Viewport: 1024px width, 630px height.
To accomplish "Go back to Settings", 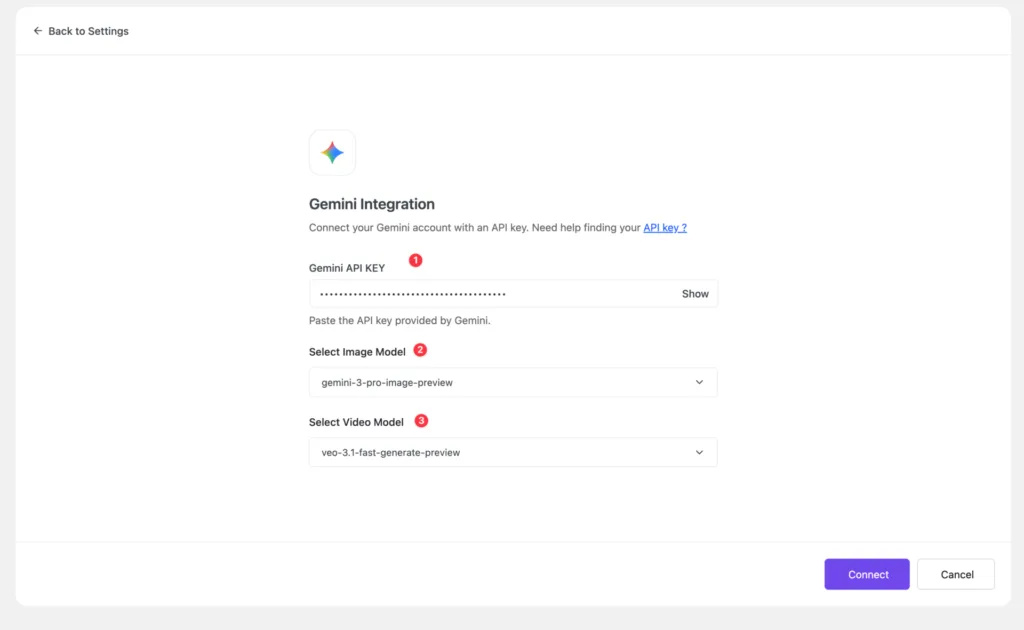I will click(x=81, y=31).
